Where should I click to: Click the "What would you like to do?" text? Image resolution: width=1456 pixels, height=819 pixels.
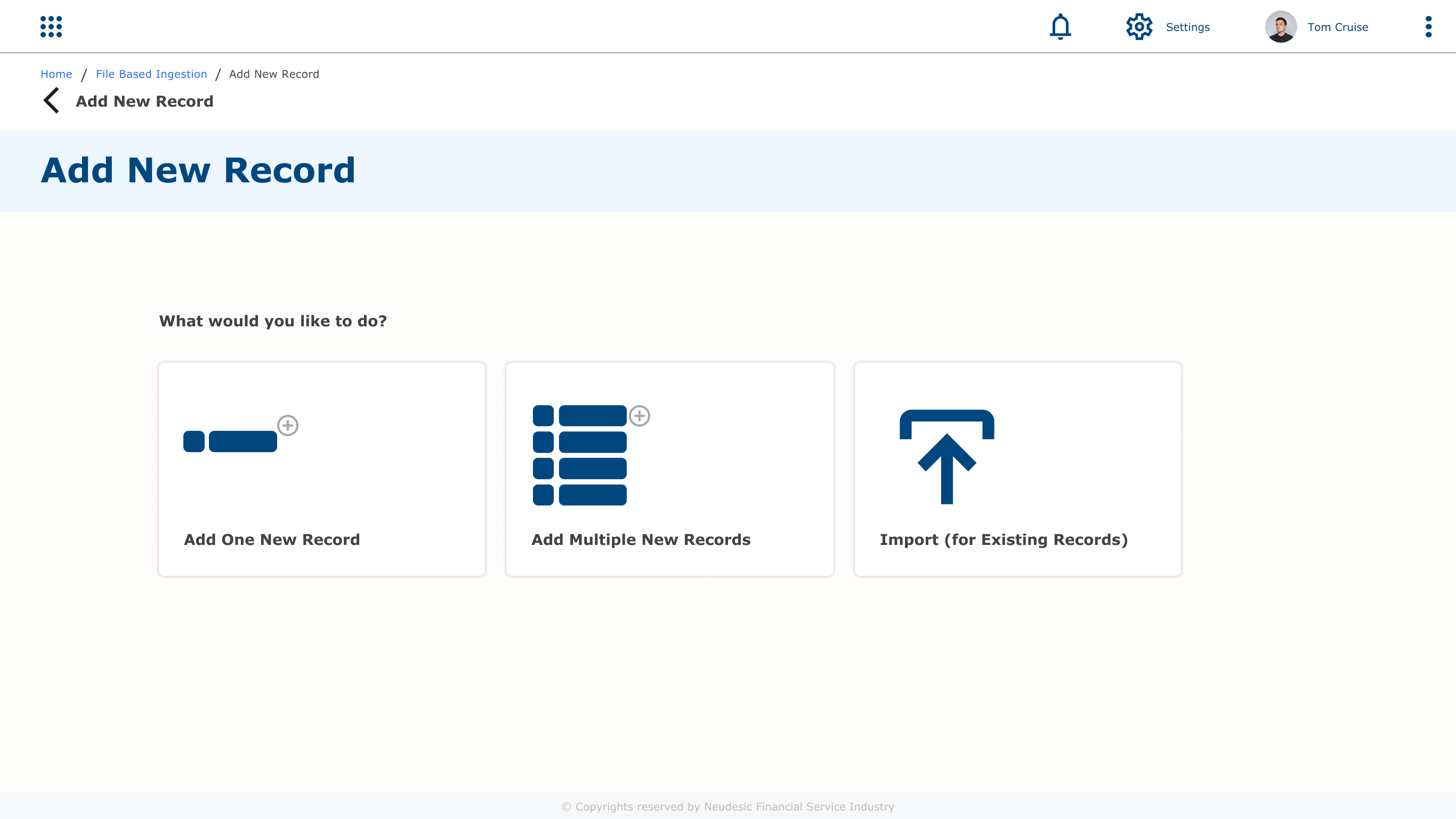point(273,322)
